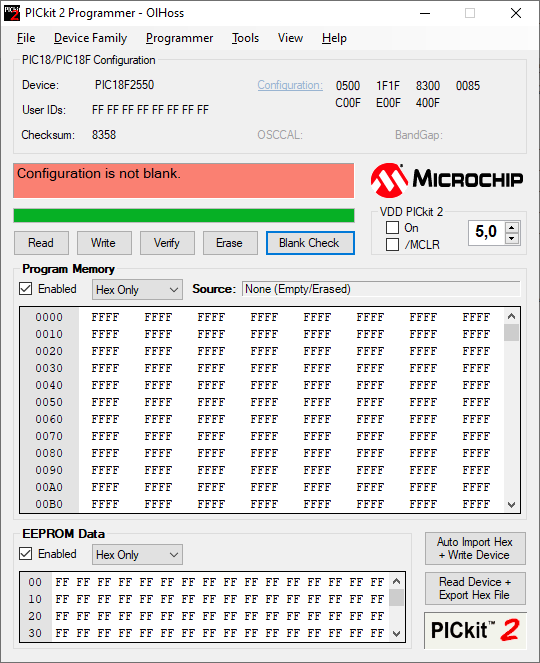
Task: Uncheck Program Memory Enabled checkbox
Action: click(x=26, y=289)
